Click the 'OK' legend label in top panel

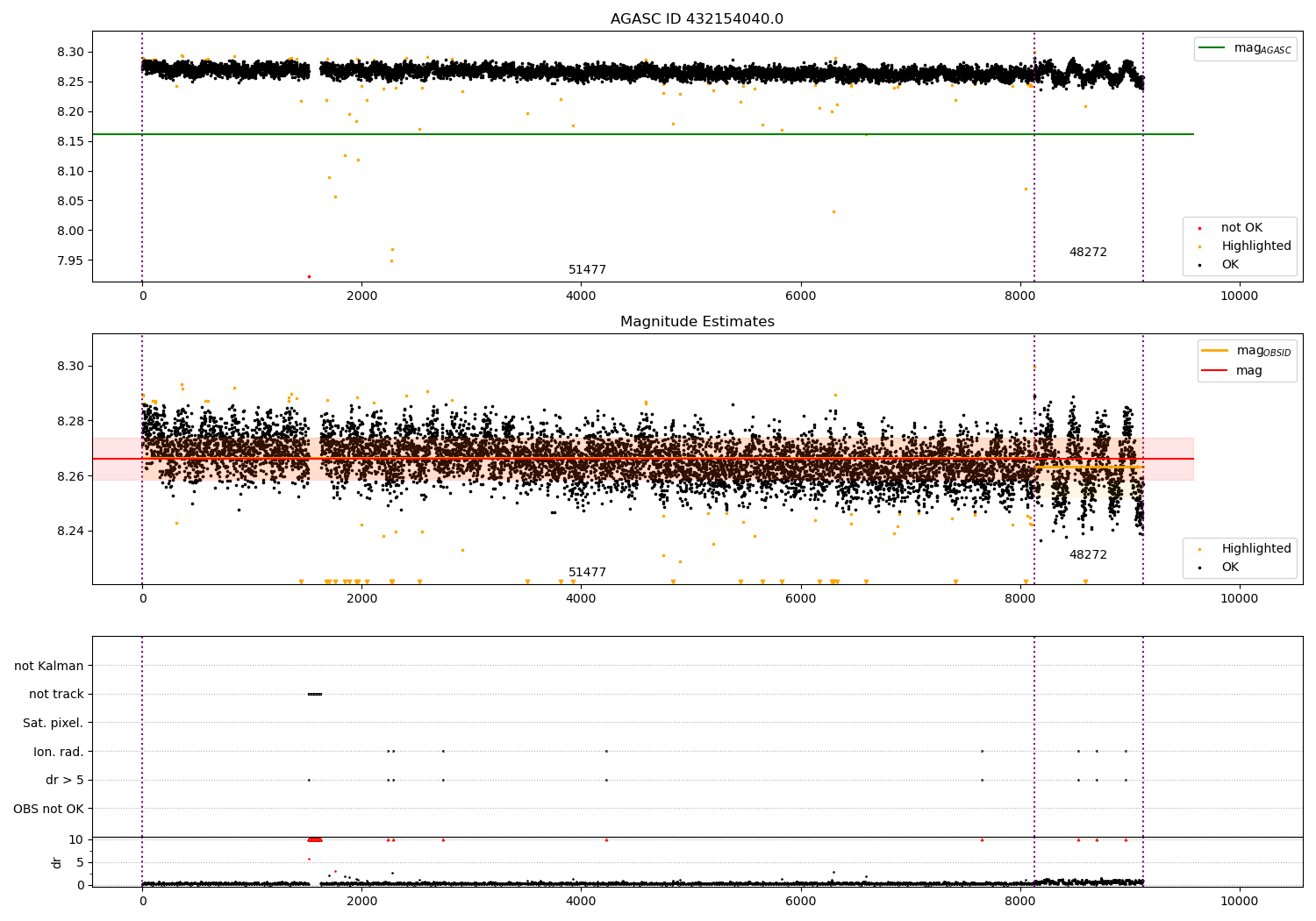click(1230, 265)
